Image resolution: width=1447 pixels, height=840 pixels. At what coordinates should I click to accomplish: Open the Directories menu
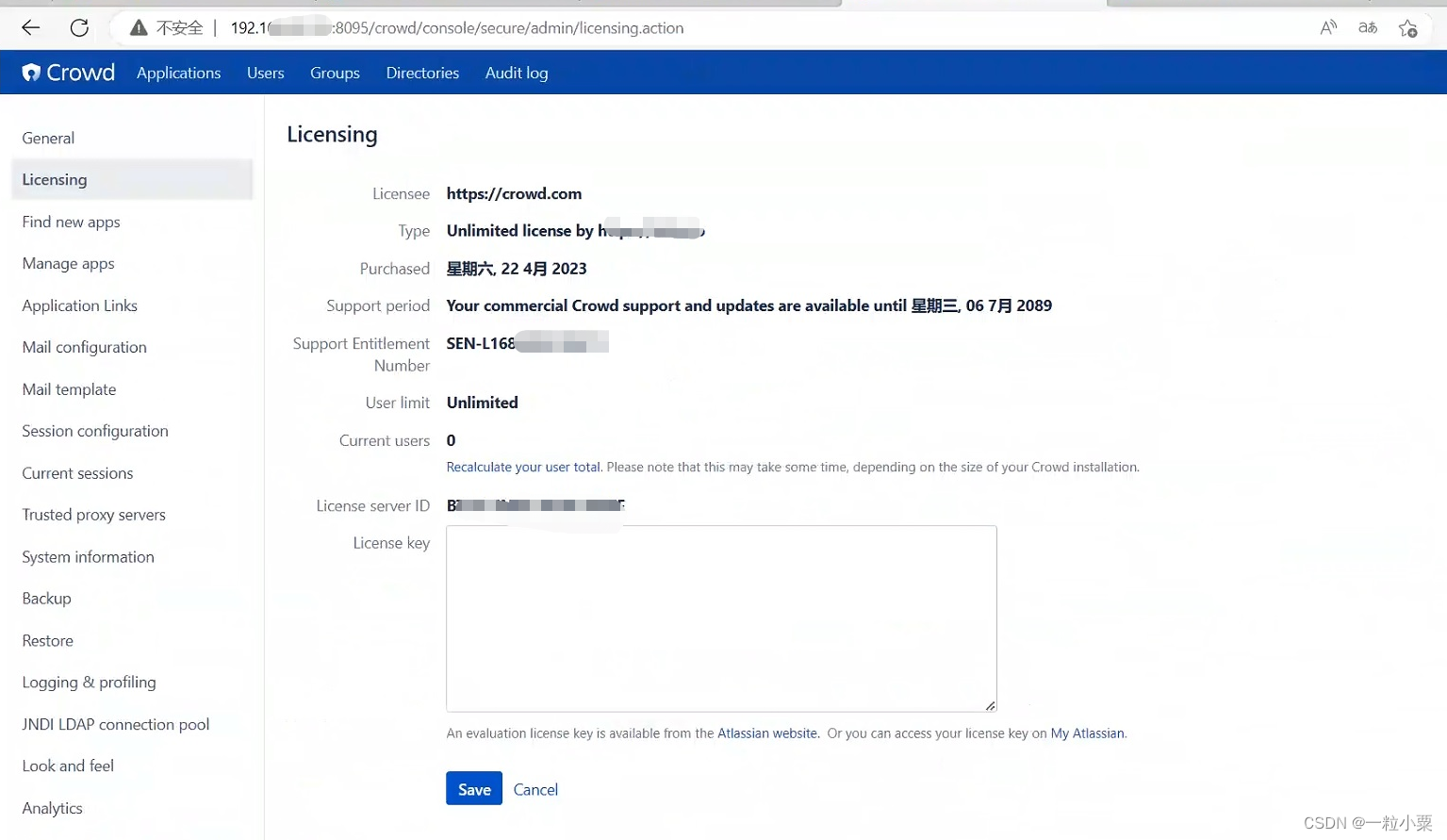(422, 73)
